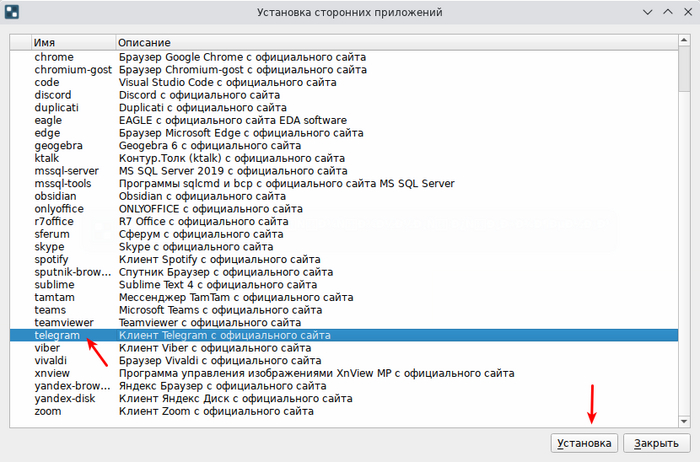Click description 'Клиент Telegram с официального сайта'
The width and height of the screenshot is (700, 462).
[225, 335]
